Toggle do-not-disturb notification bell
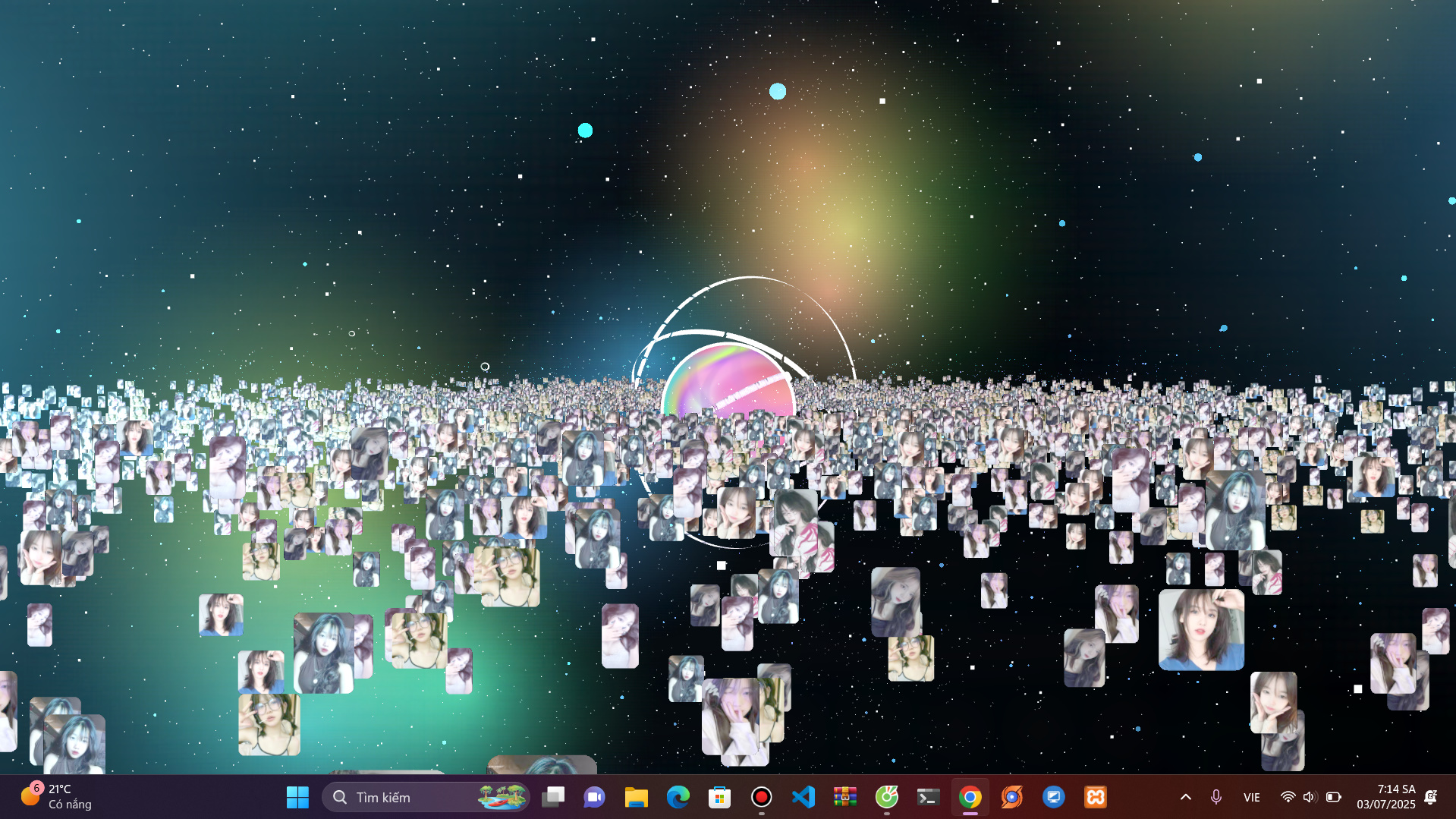This screenshot has width=1456, height=819. click(1430, 797)
